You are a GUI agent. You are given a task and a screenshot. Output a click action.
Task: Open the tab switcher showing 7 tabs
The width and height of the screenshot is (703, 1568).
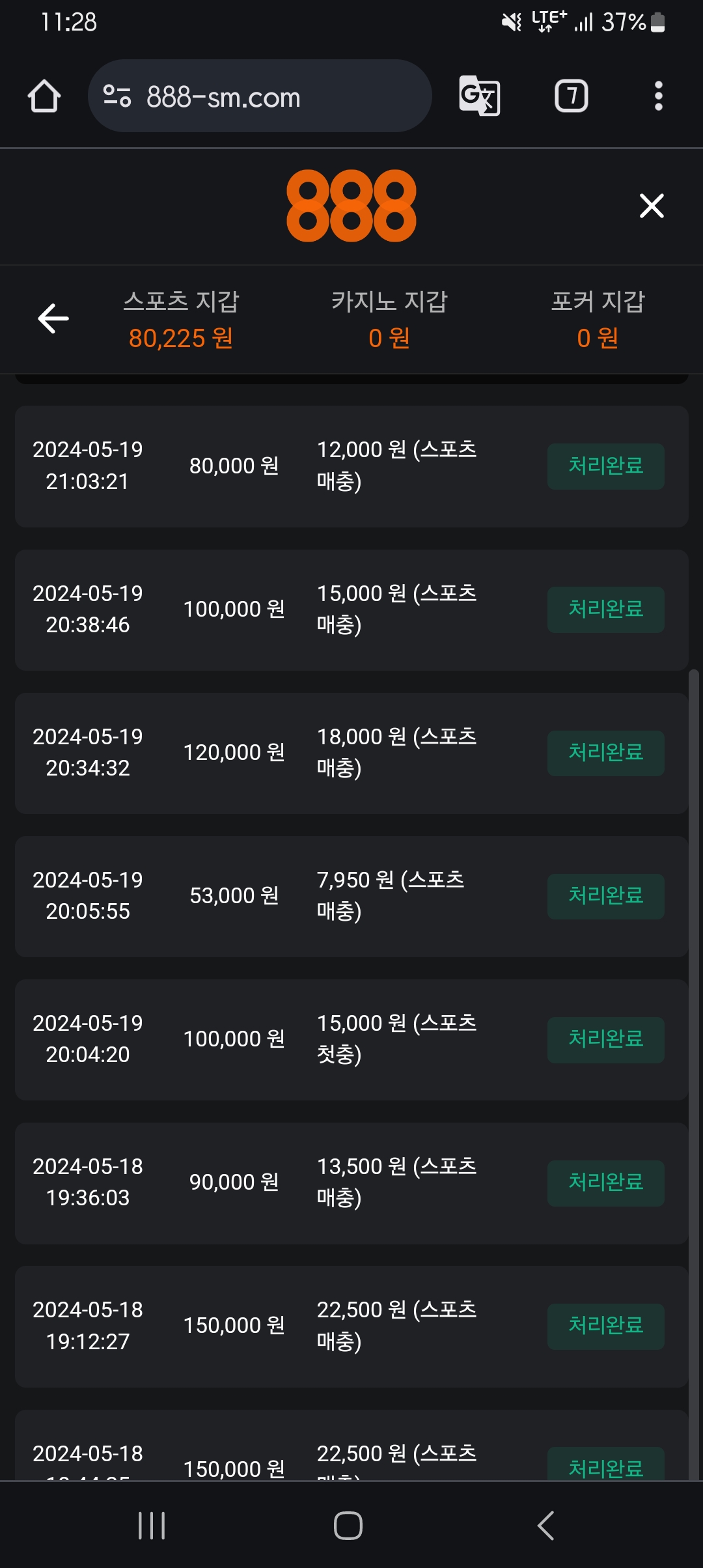571,96
